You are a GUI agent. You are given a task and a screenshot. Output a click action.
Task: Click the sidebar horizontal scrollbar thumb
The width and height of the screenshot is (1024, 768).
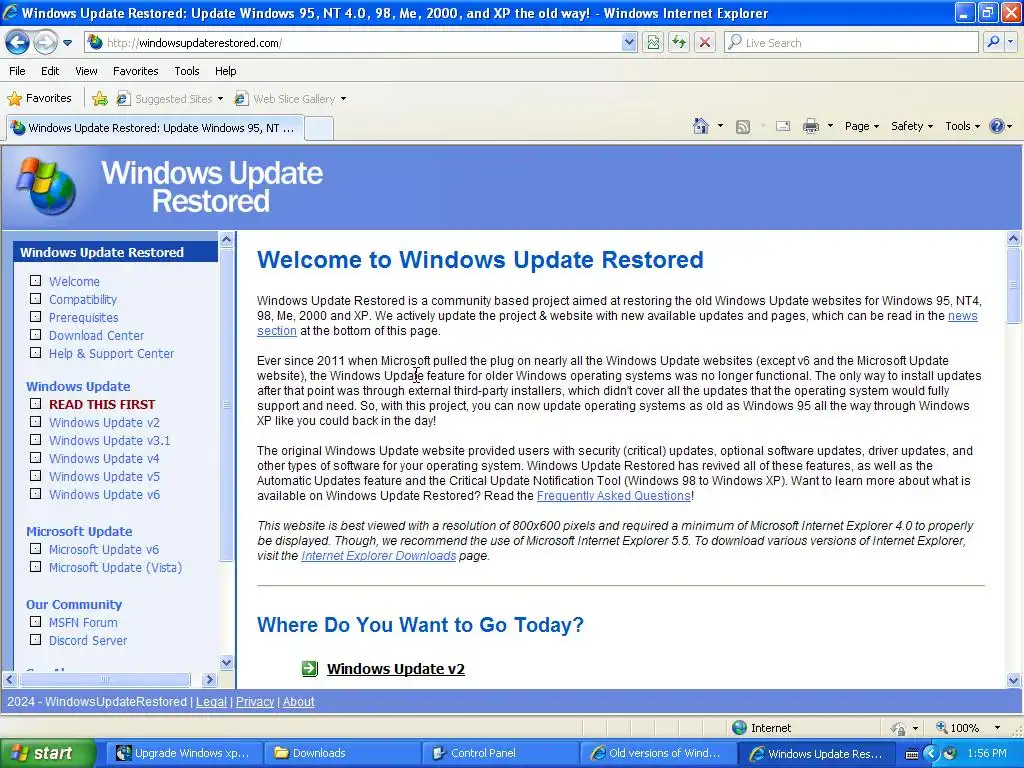(x=104, y=679)
